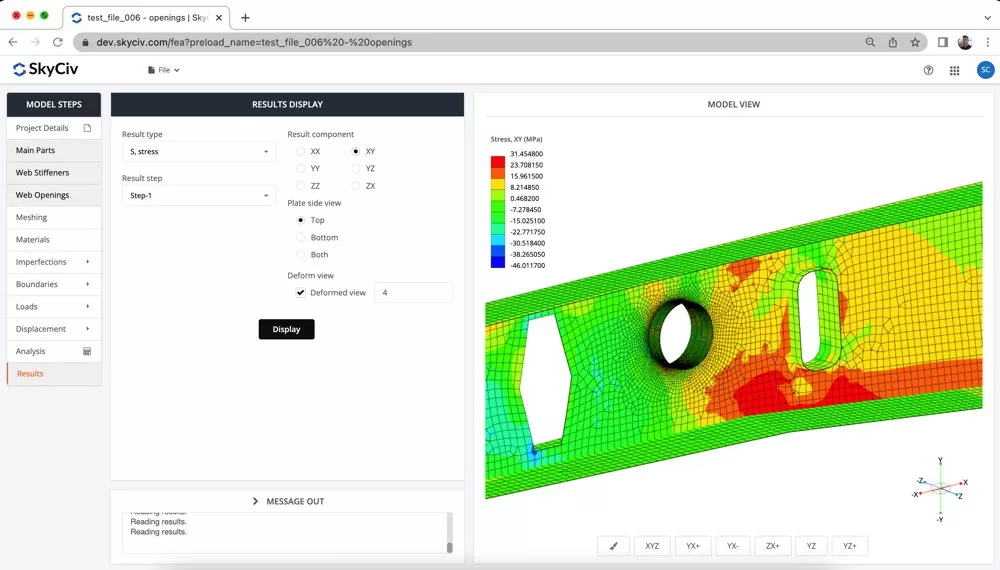
Task: Click the Analysis calculator icon
Action: click(x=87, y=351)
